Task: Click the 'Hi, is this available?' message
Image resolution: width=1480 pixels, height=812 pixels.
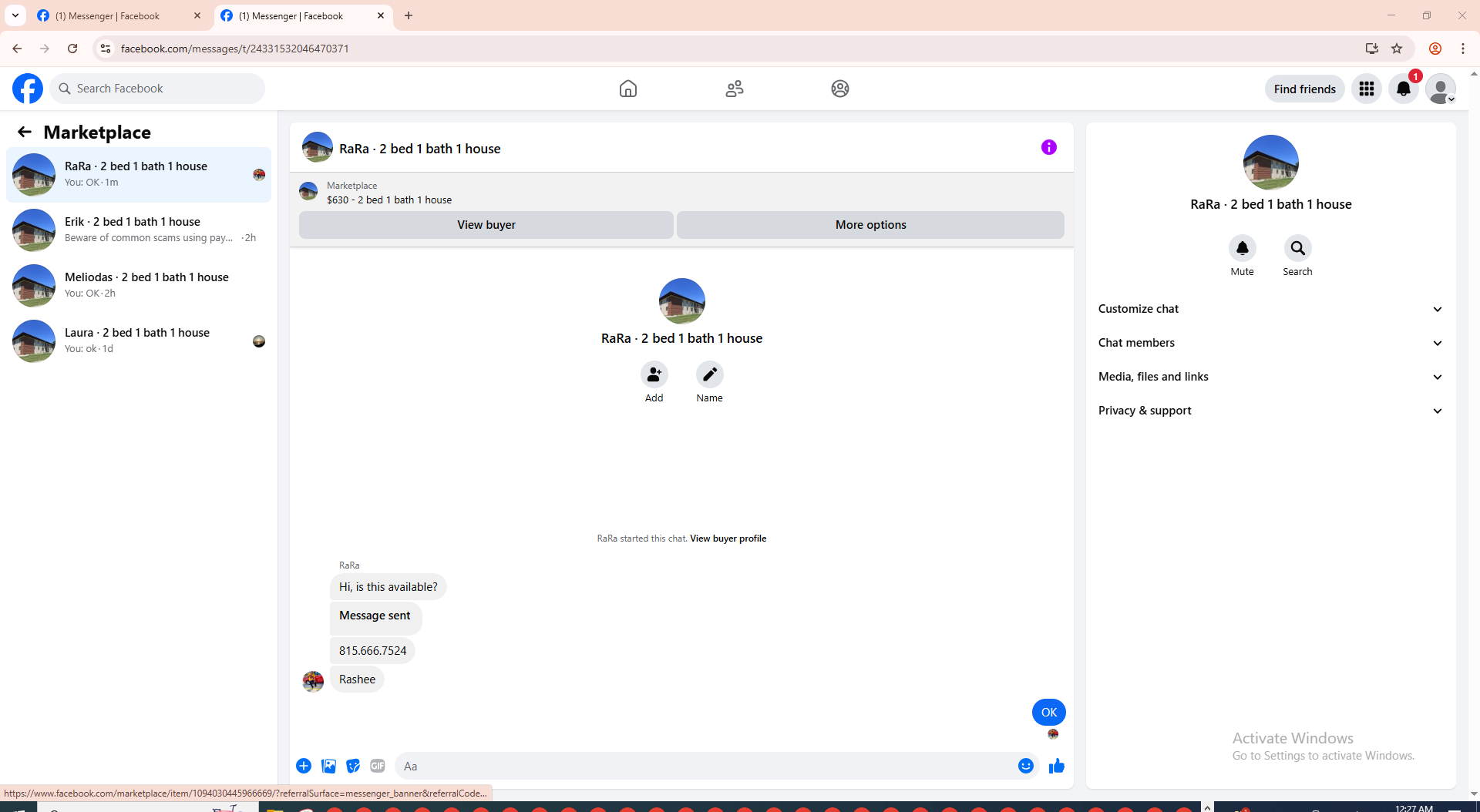Action: (388, 587)
